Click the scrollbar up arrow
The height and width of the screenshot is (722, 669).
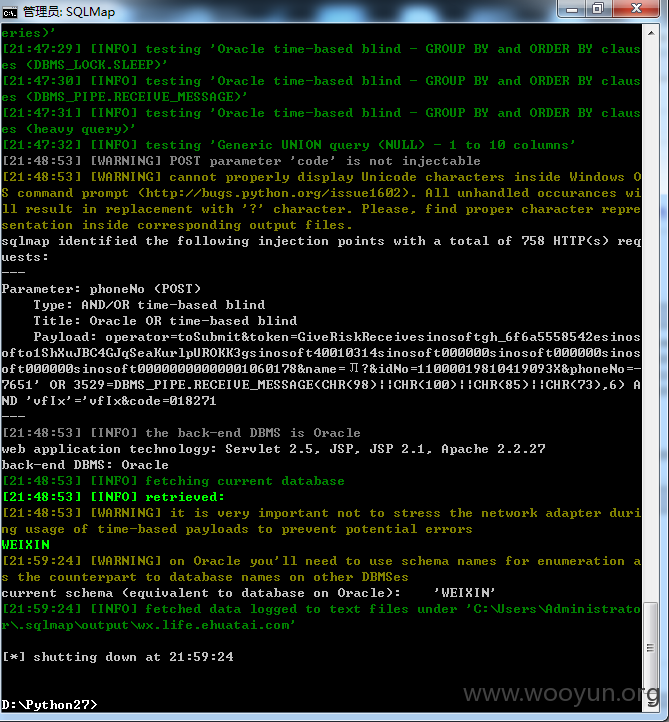coord(651,33)
